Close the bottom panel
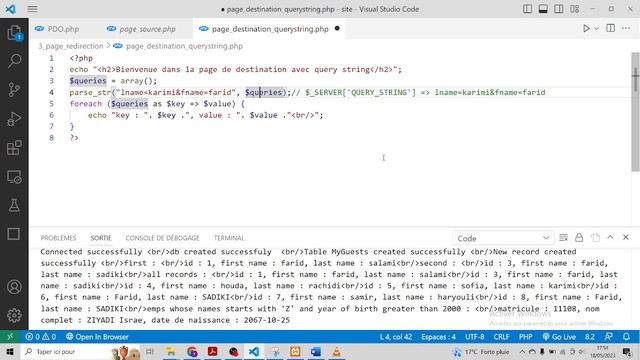This screenshot has height=360, width=640. click(x=626, y=237)
